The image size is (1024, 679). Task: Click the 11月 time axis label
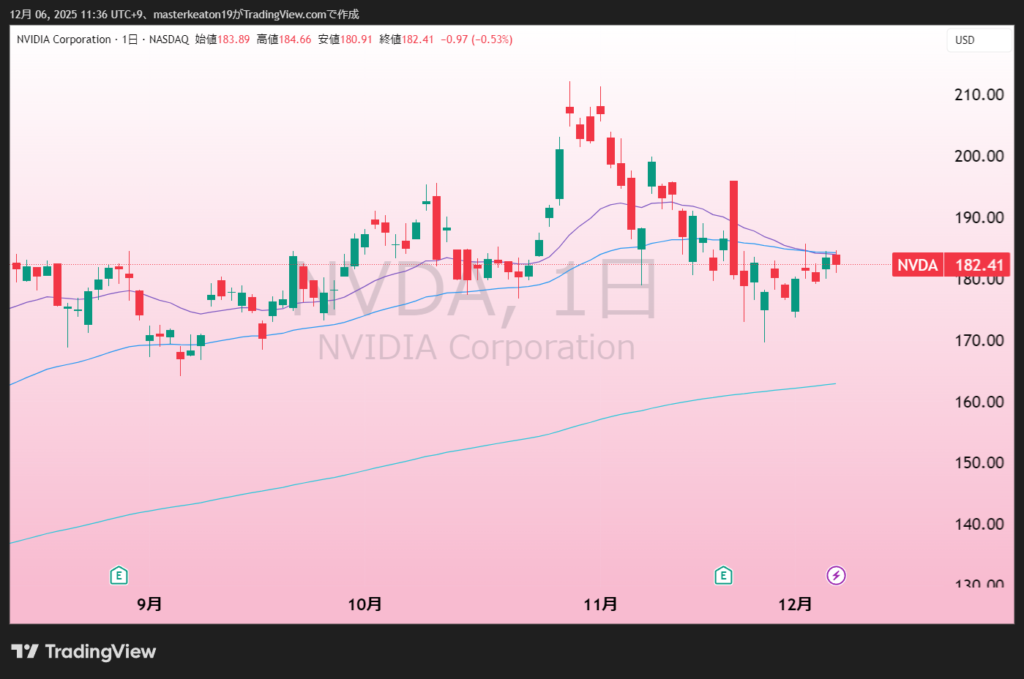[x=600, y=604]
